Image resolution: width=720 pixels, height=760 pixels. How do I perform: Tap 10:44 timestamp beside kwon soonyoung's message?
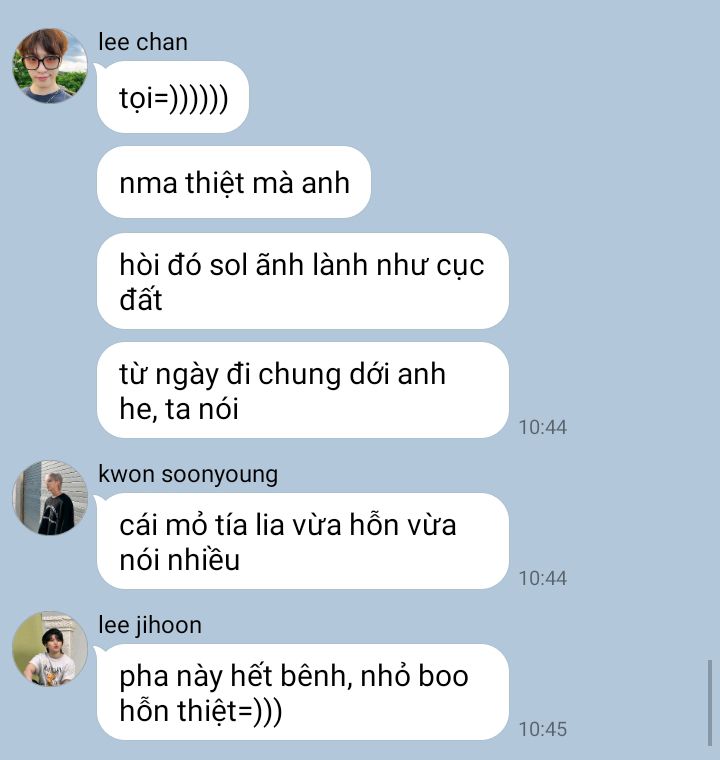543,578
